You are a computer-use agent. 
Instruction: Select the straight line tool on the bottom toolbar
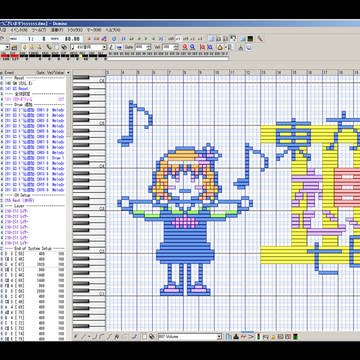coord(82,337)
